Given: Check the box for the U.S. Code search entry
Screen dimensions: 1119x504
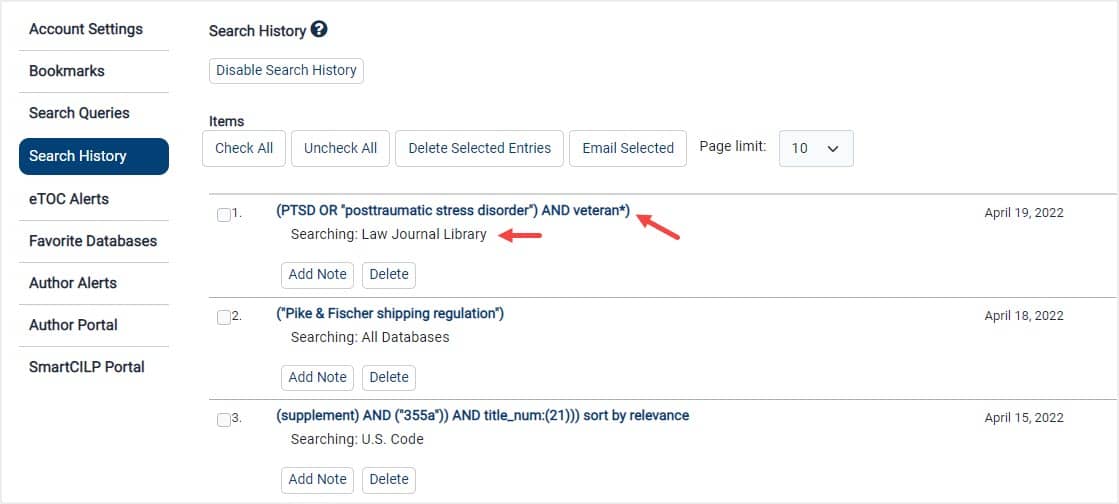Looking at the screenshot, I should click(x=223, y=420).
